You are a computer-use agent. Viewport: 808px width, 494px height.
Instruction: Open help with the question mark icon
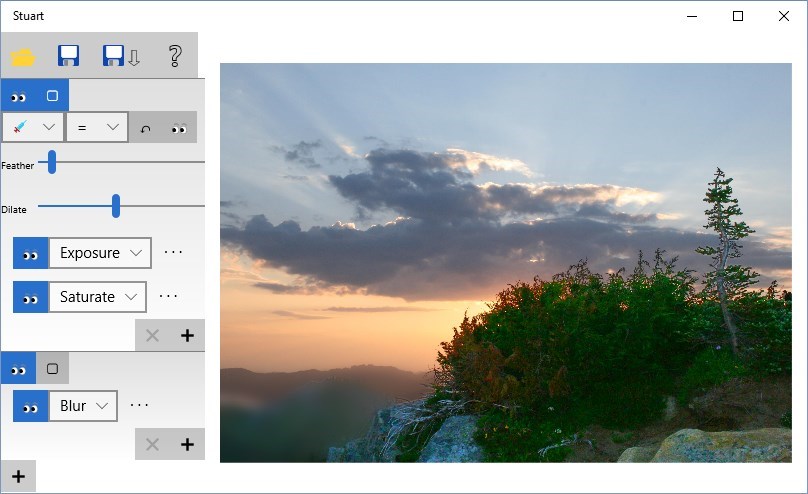pyautogui.click(x=175, y=56)
